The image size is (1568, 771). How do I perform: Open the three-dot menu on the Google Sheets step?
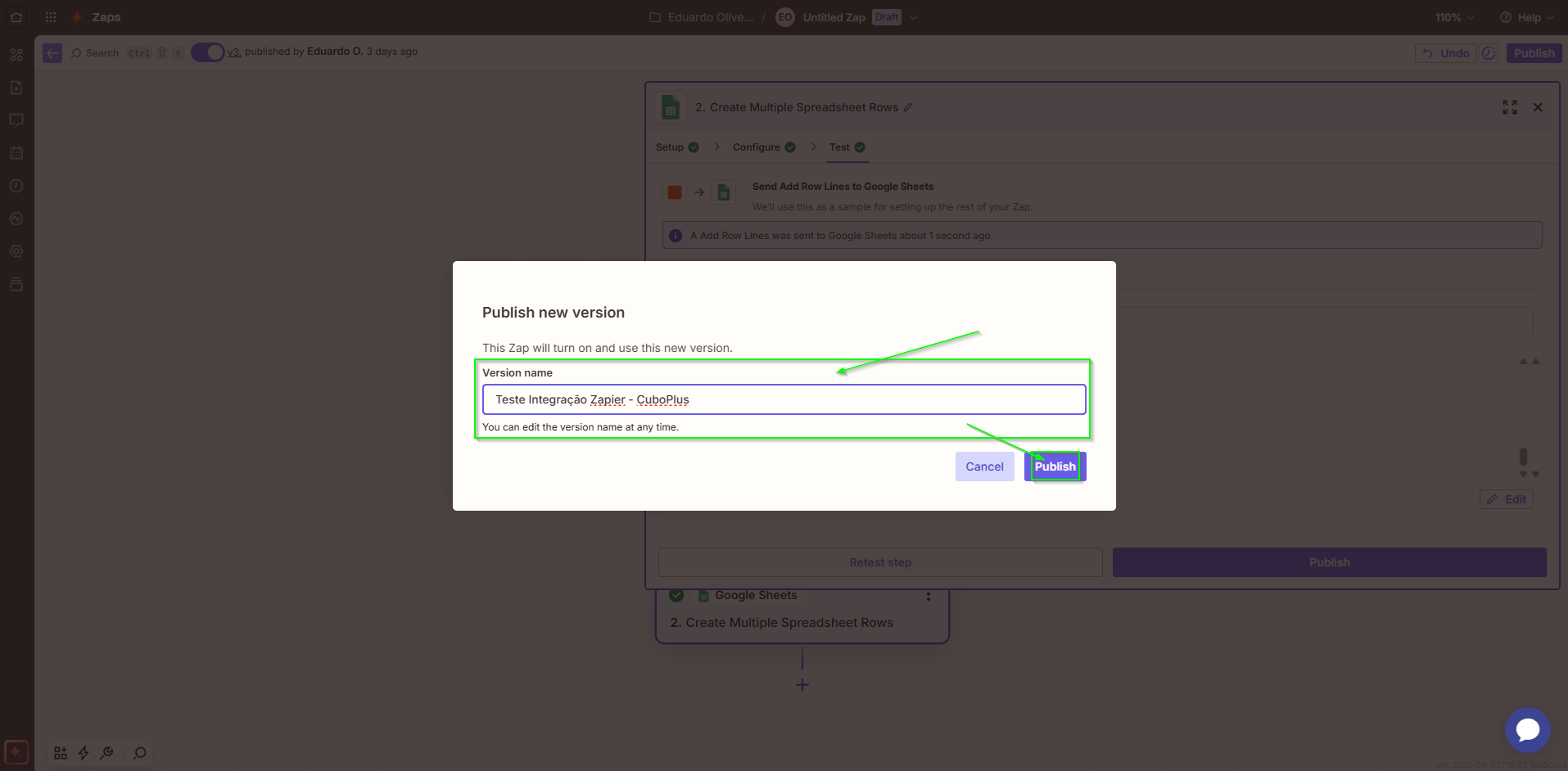(x=929, y=597)
